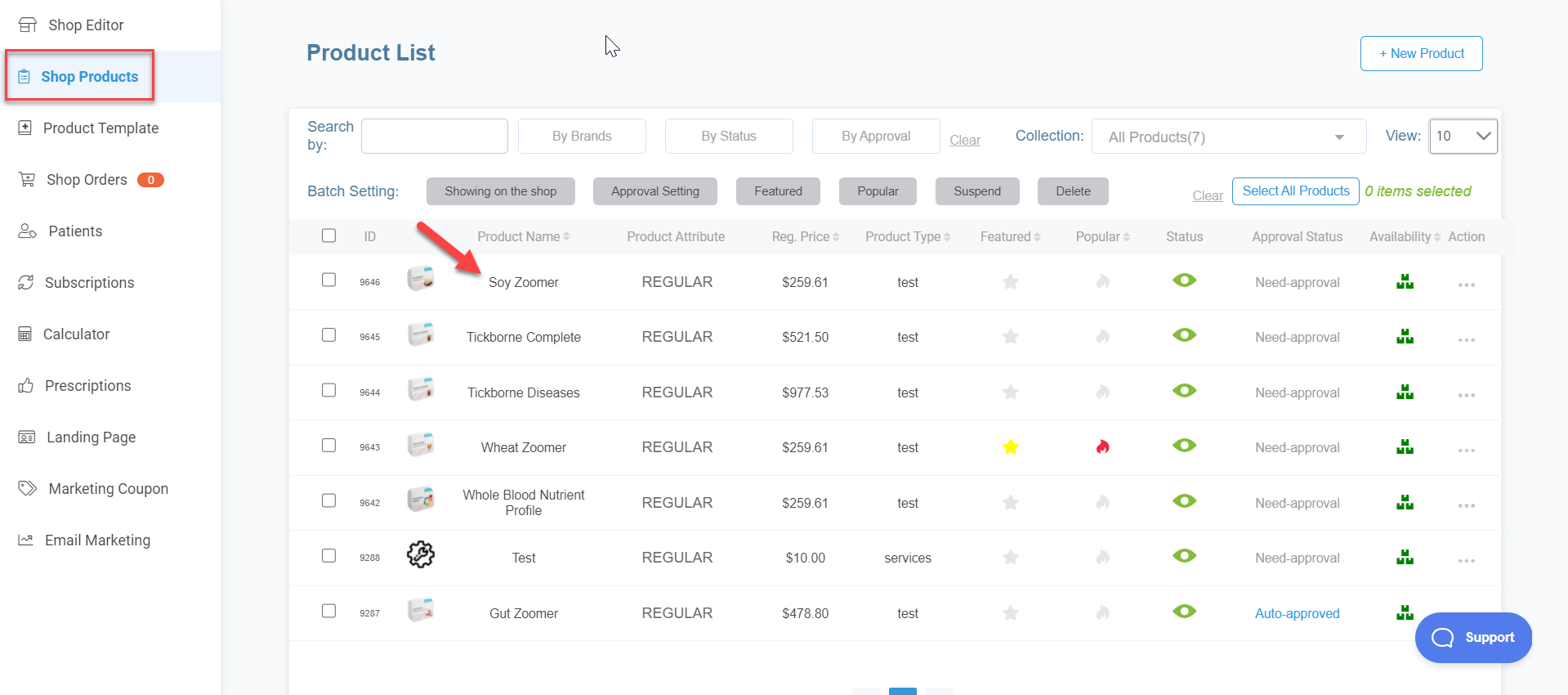Remove popular flame from Wheat Zoomer
This screenshot has height=695, width=1568.
click(1103, 447)
